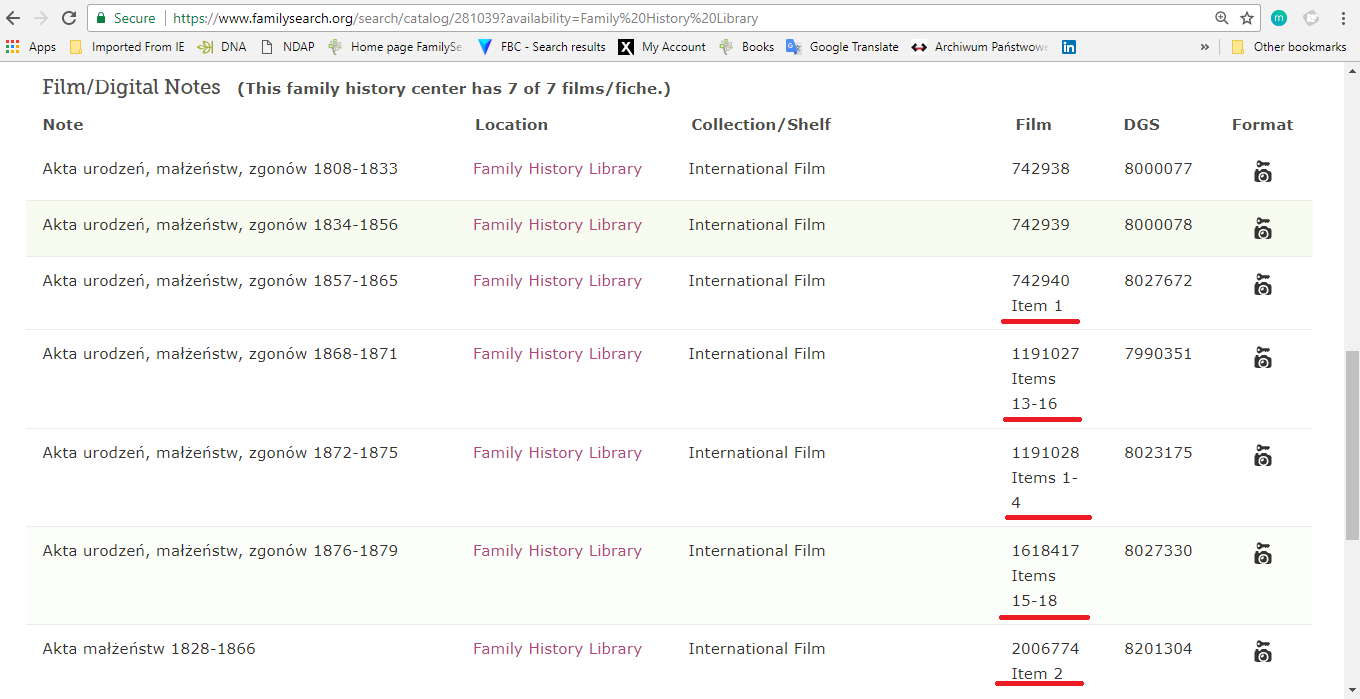View digital images for film 1191028
1360x699 pixels.
[x=1262, y=456]
